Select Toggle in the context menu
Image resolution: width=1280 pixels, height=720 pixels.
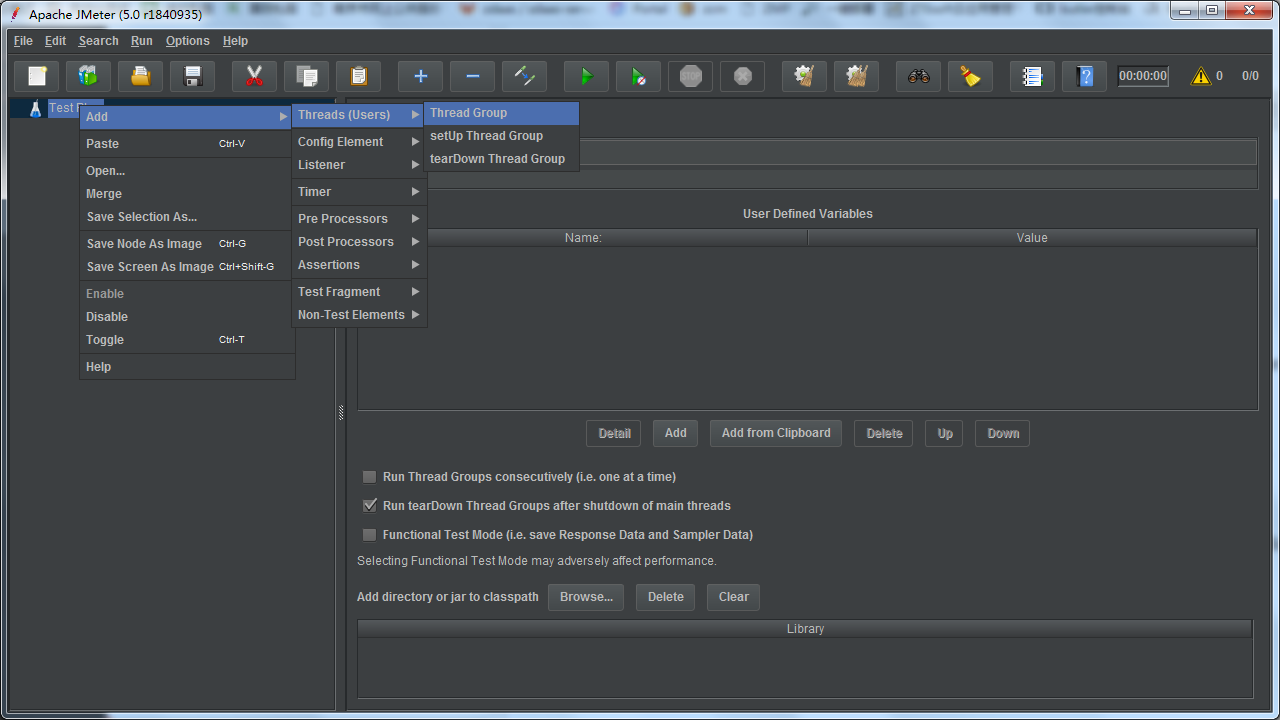point(187,340)
